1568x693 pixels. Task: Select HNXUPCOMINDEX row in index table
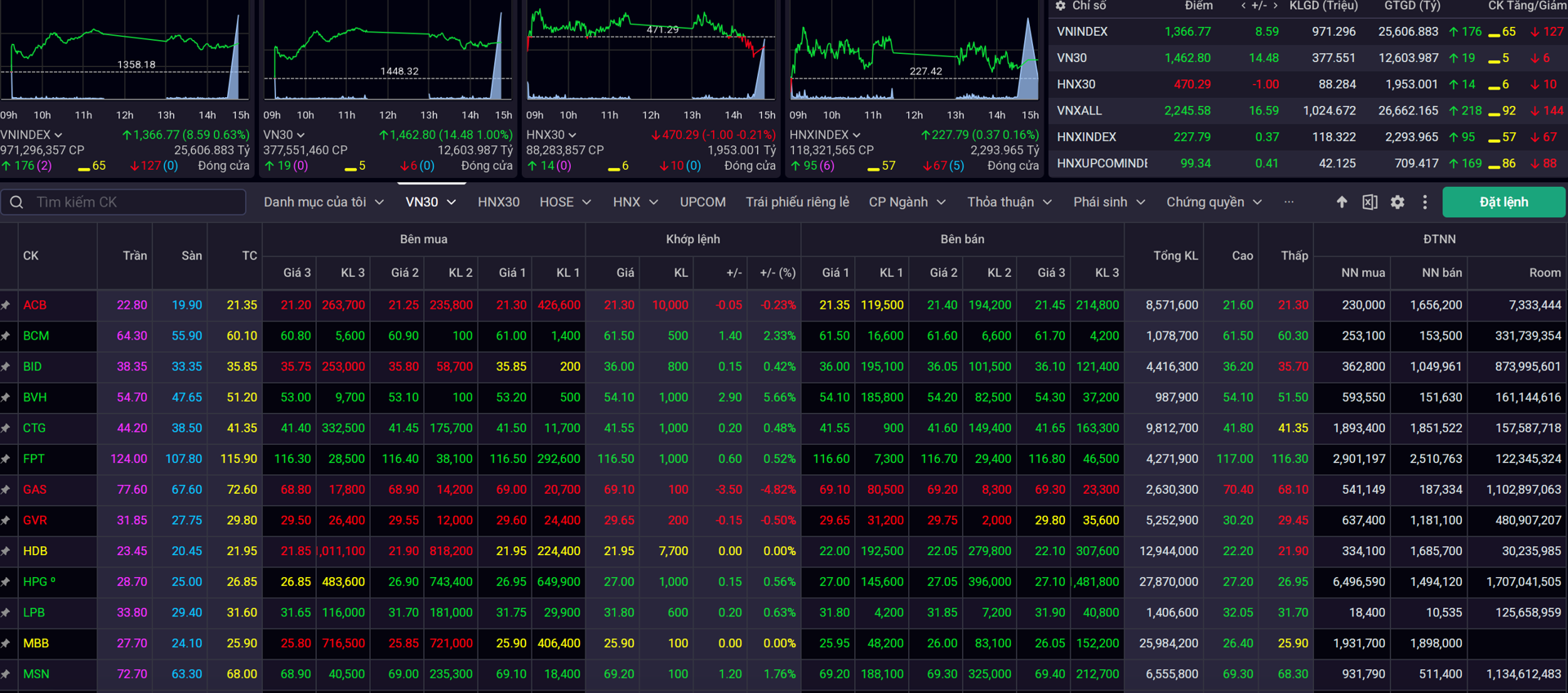coord(1308,163)
